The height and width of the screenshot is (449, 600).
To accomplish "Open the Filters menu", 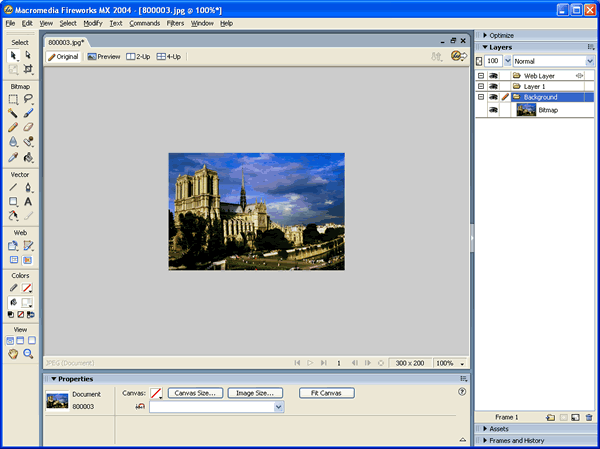I will pyautogui.click(x=175, y=23).
